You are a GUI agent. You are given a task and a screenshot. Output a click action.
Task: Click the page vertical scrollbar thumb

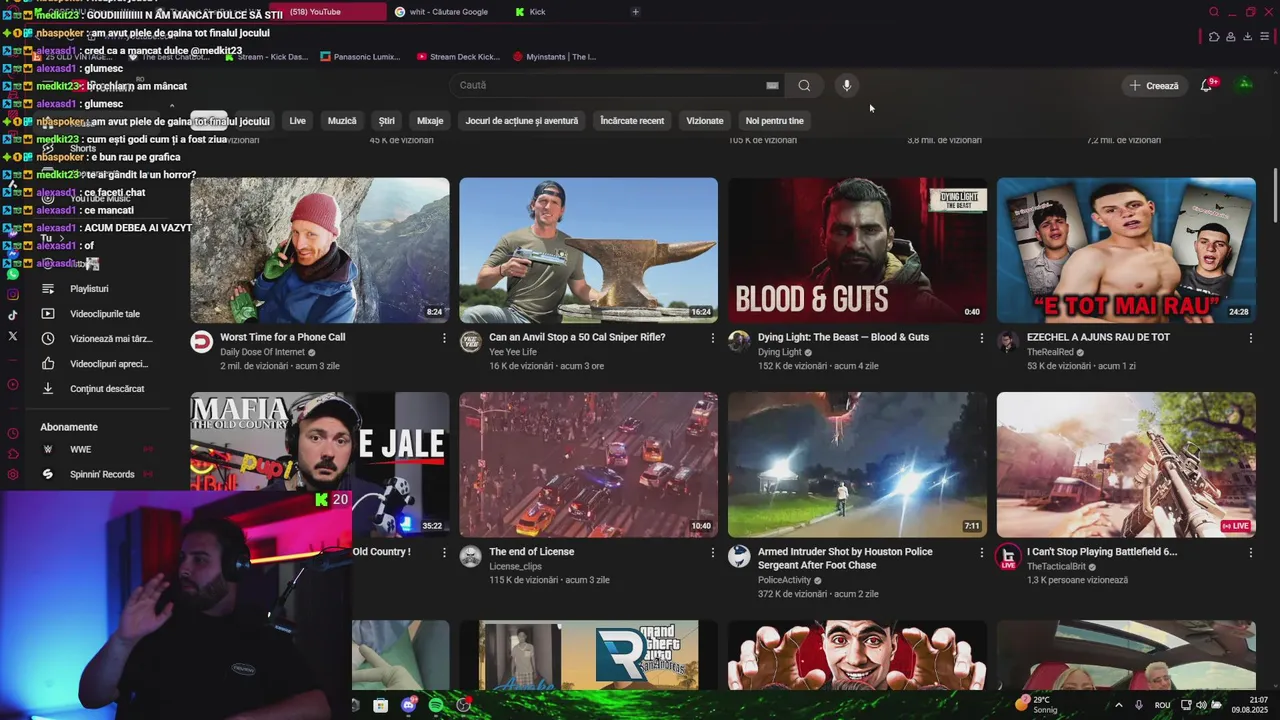pyautogui.click(x=1275, y=195)
